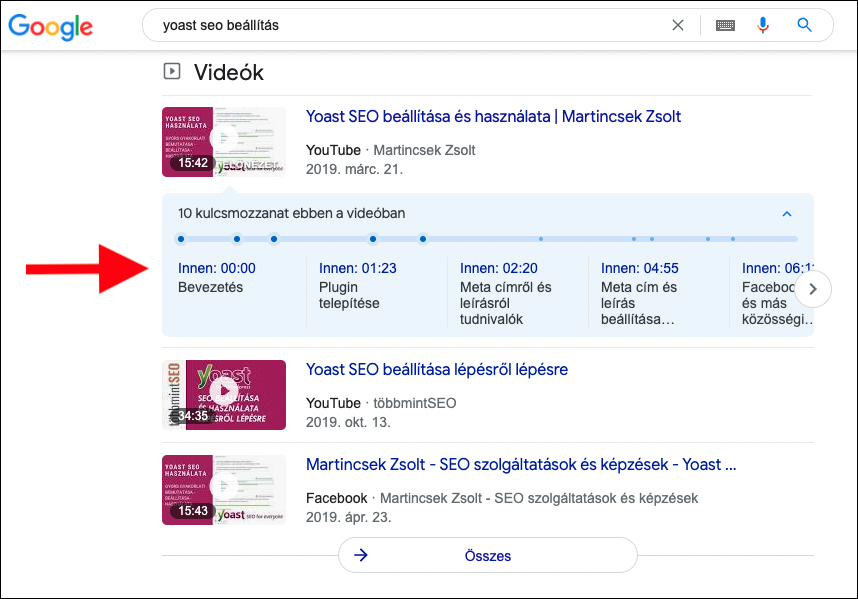Click the '2019. ápr. 23.' date text
The height and width of the screenshot is (599, 858).
(349, 517)
